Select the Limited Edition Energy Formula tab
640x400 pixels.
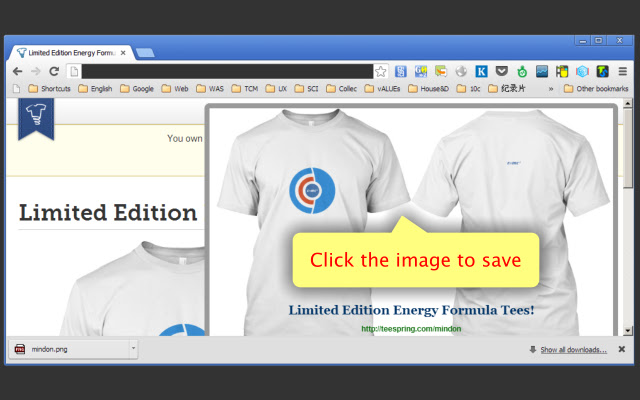tap(71, 53)
